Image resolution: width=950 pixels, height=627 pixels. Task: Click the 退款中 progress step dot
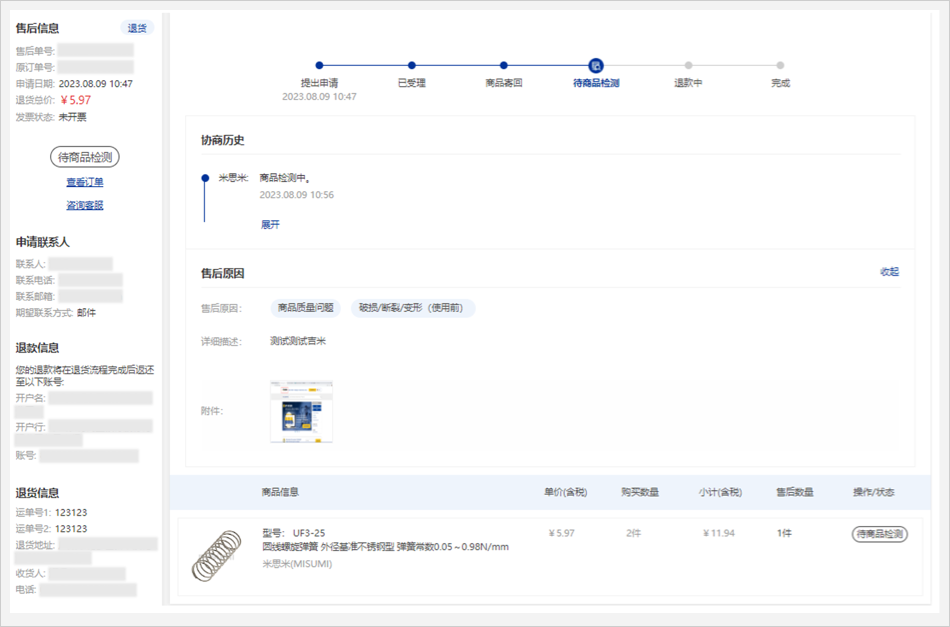tap(688, 65)
